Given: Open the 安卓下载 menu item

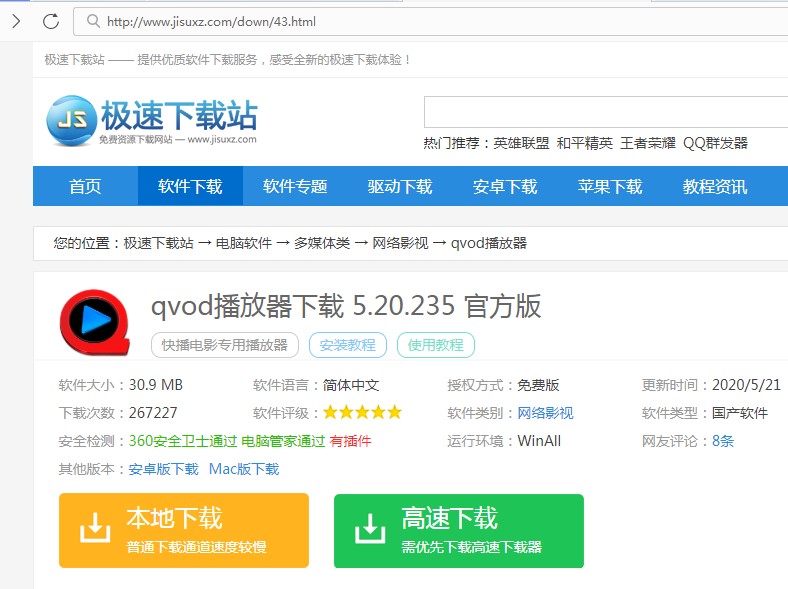Looking at the screenshot, I should (x=505, y=187).
